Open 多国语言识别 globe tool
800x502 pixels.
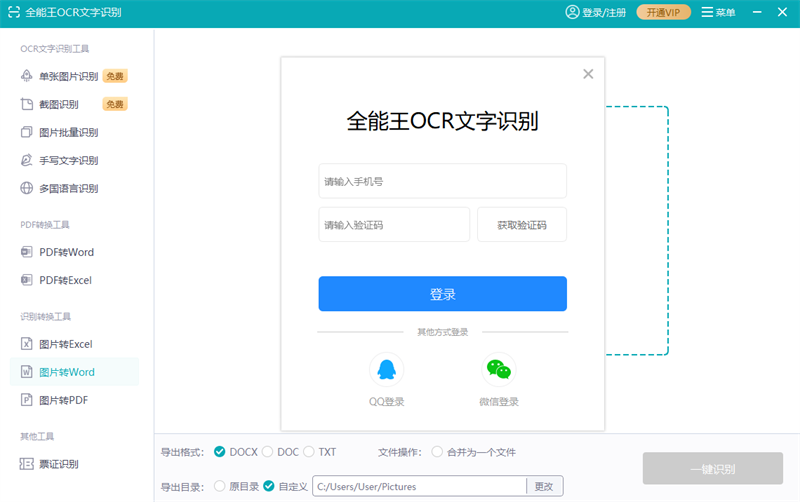click(68, 188)
